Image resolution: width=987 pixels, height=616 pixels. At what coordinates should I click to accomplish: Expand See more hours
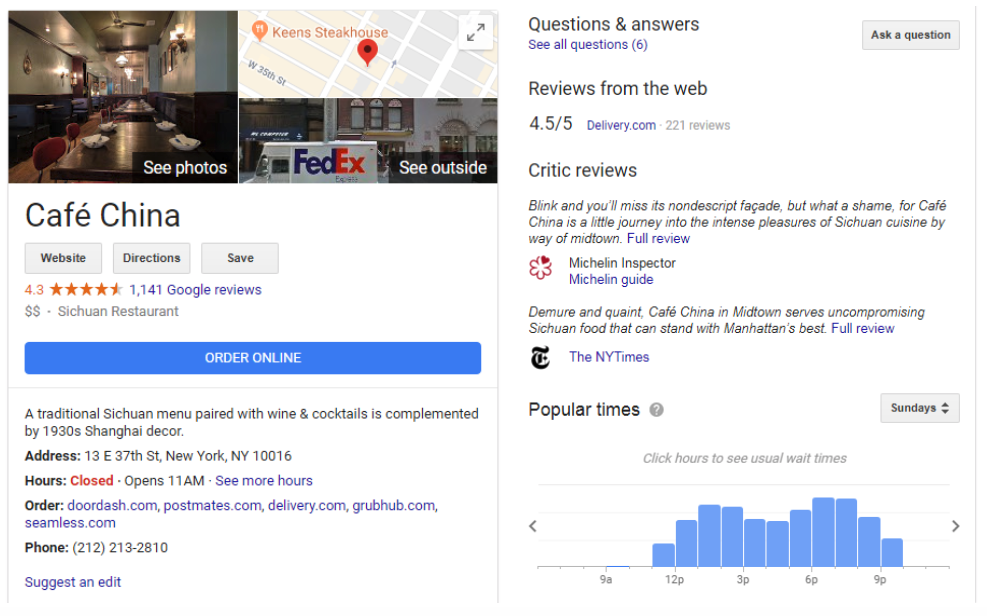coord(264,481)
